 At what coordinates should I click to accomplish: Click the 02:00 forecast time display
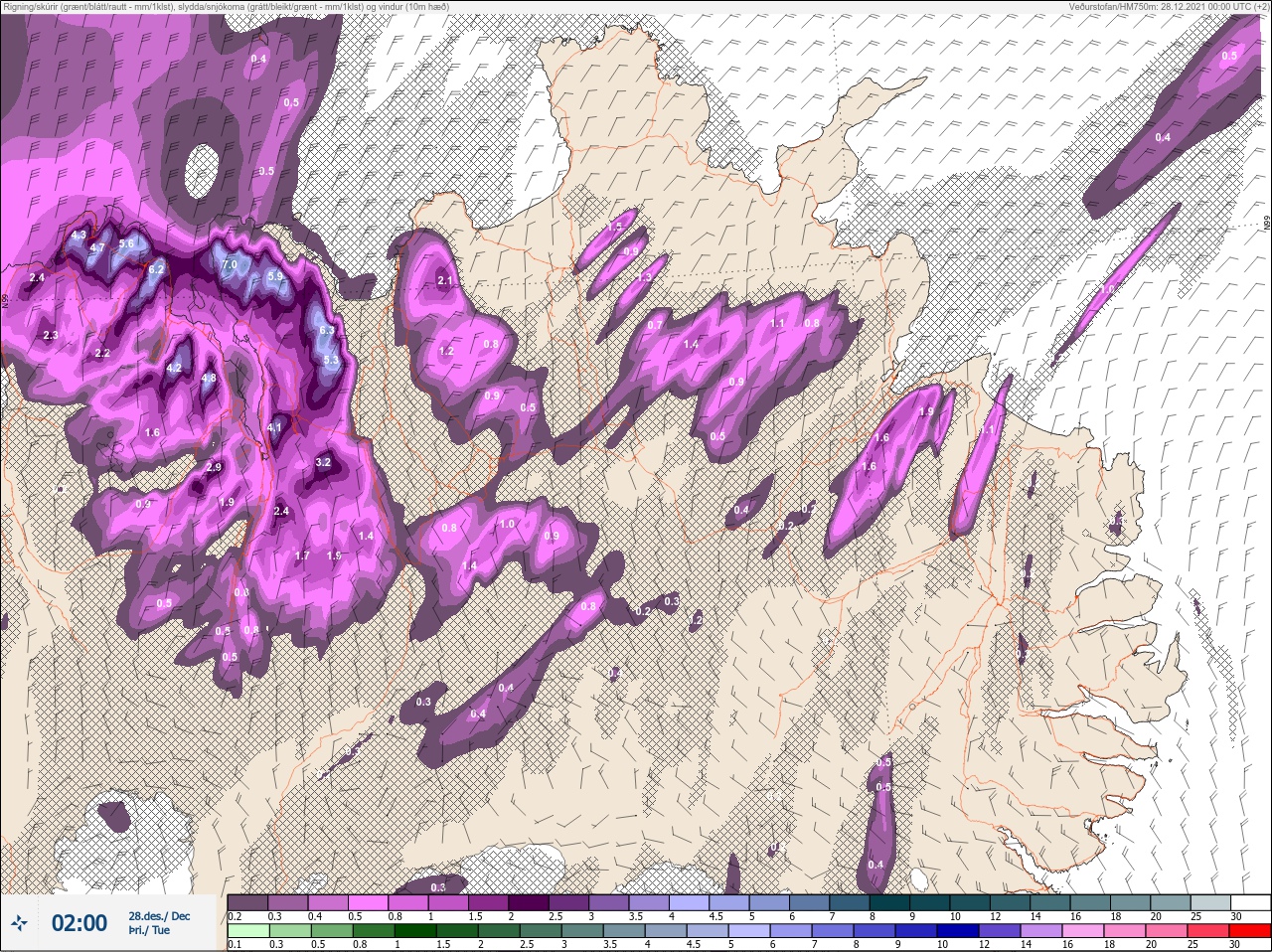coord(79,923)
